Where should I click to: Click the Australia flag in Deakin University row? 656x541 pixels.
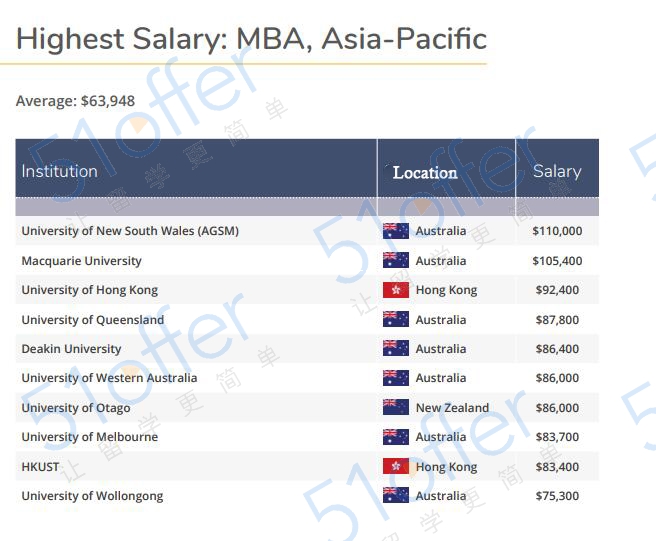[396, 349]
